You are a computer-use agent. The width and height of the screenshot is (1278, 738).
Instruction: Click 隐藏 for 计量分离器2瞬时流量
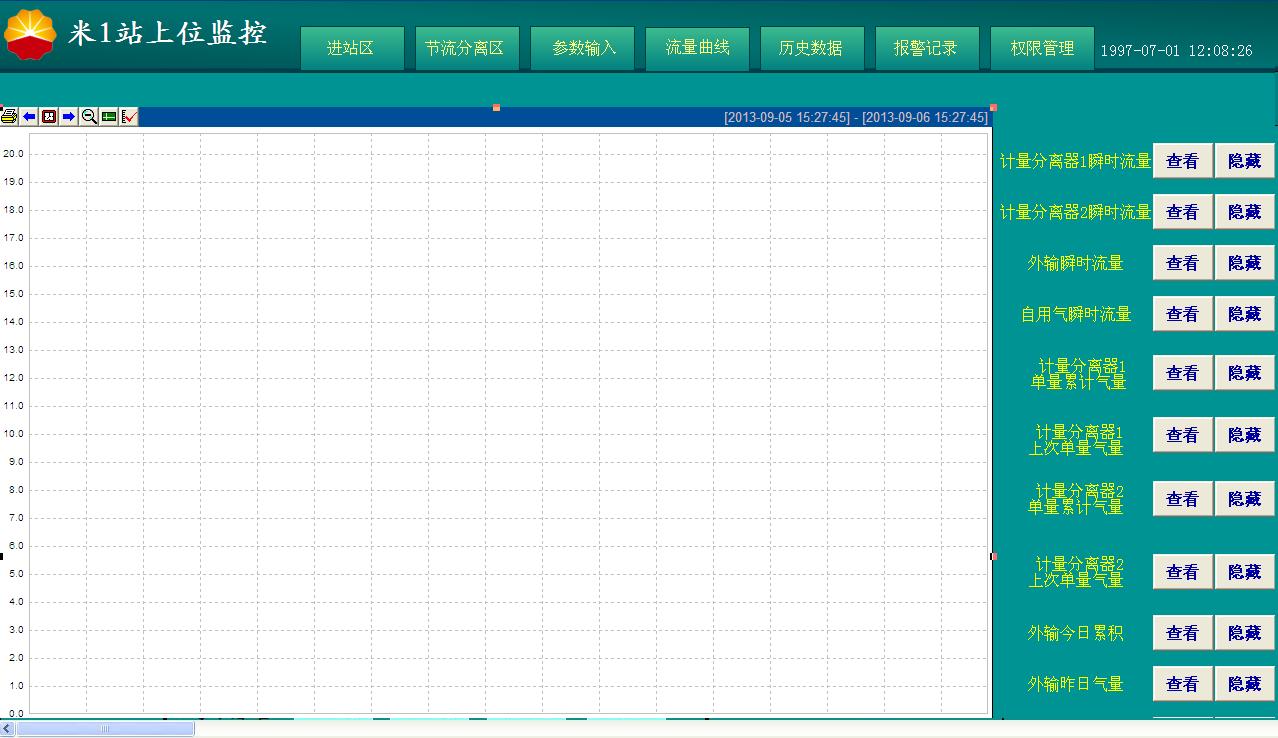click(x=1245, y=212)
